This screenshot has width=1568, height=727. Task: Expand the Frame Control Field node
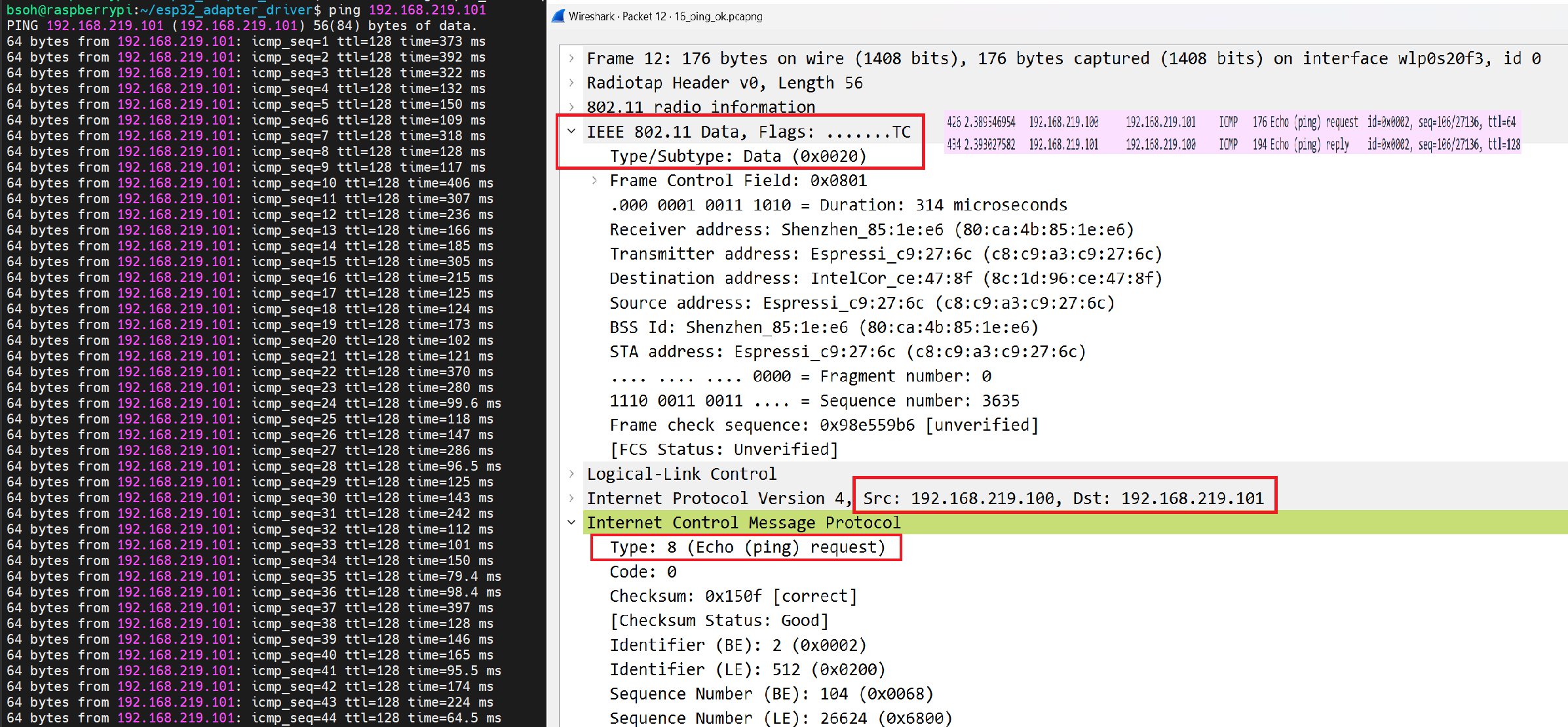pyautogui.click(x=595, y=180)
